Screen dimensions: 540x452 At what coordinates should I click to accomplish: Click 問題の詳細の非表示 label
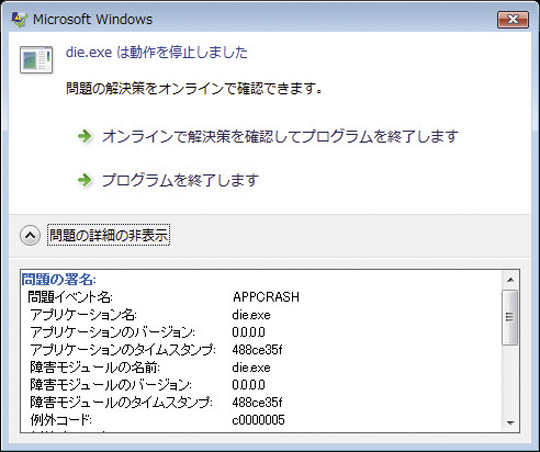click(108, 236)
